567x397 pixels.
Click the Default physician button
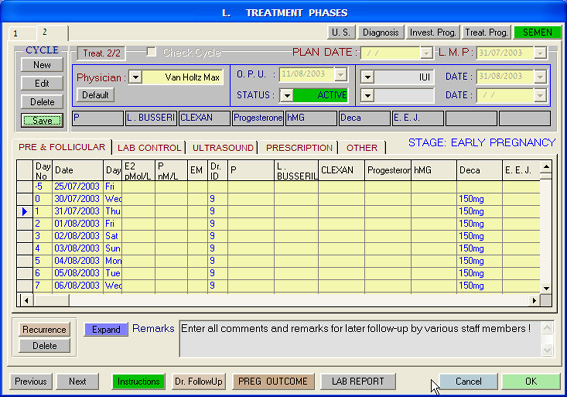[x=95, y=95]
